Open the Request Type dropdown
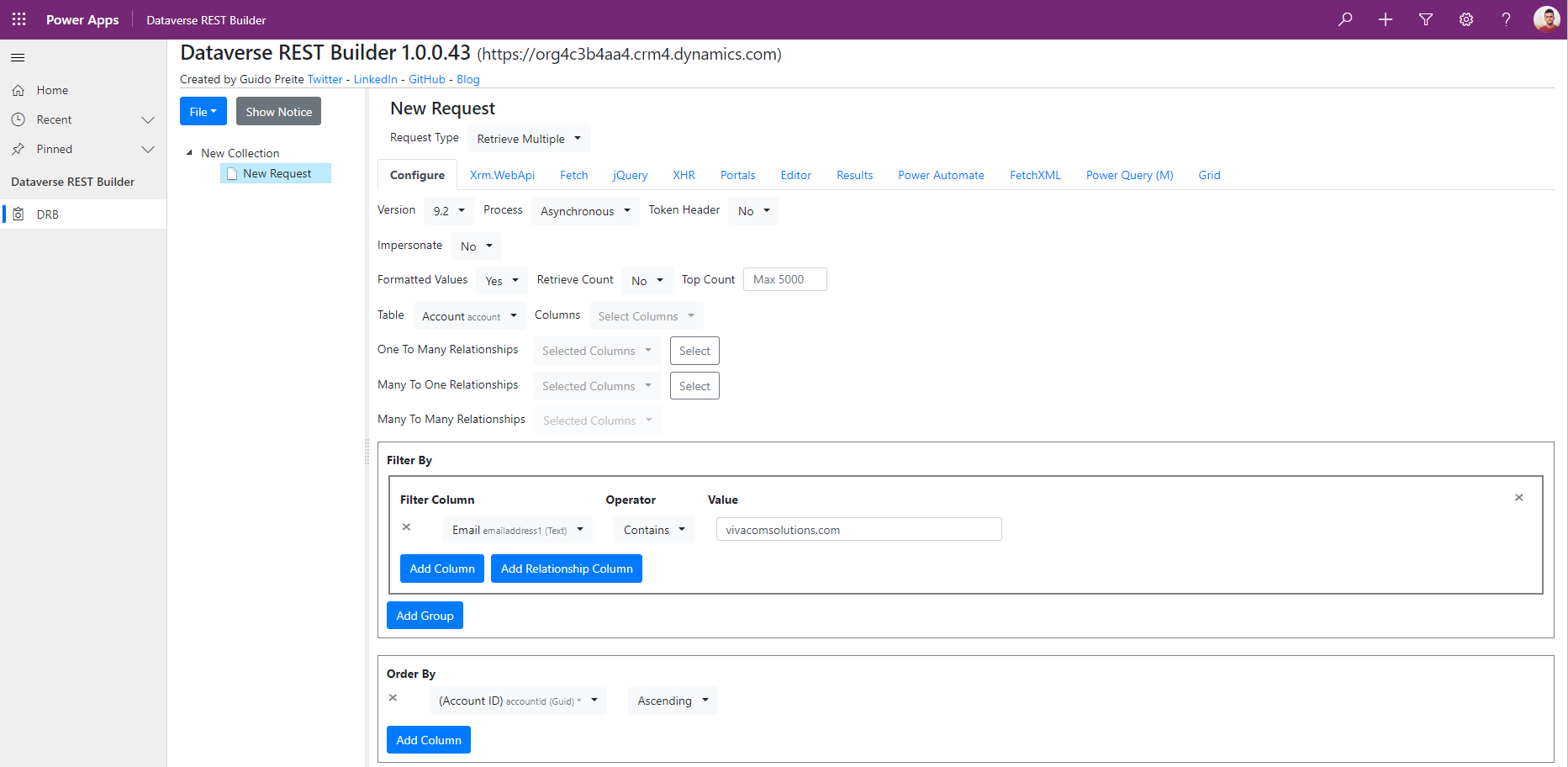This screenshot has width=1568, height=767. coord(528,138)
